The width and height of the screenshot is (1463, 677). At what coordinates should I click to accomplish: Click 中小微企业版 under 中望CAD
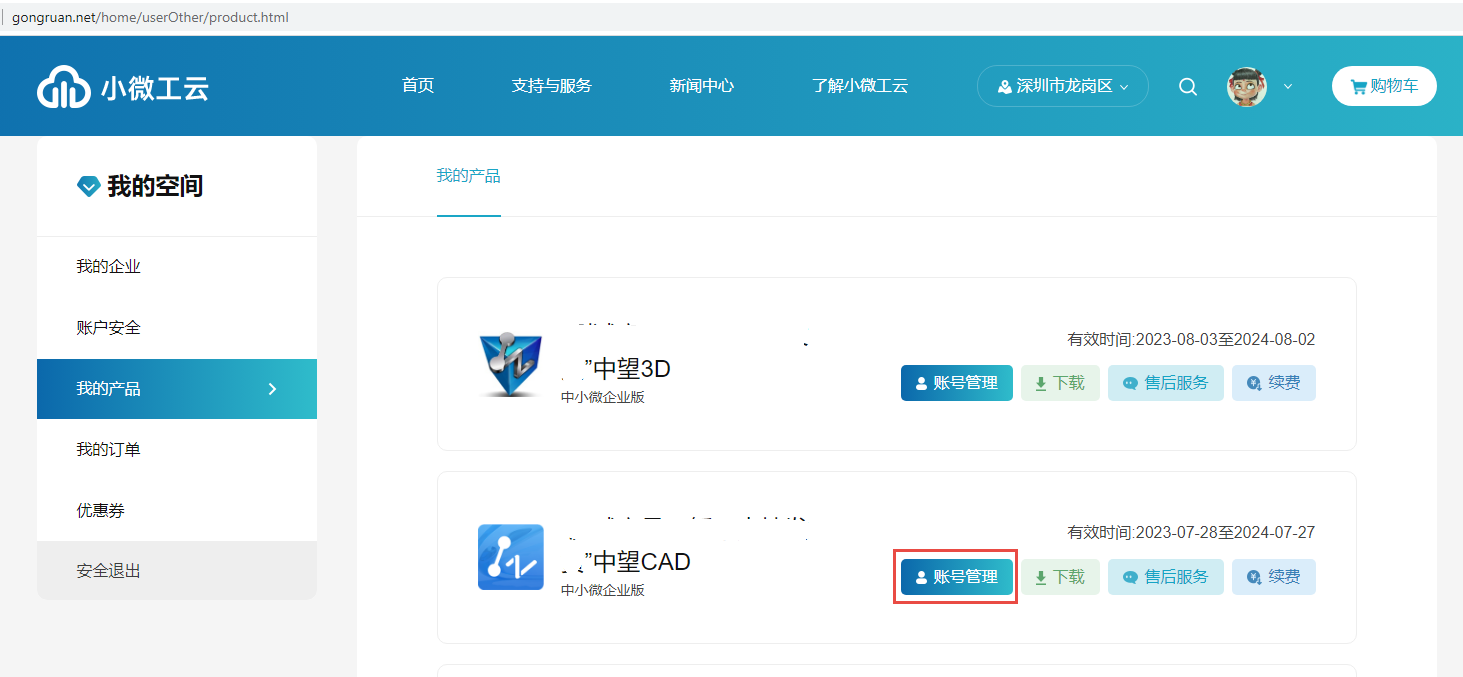point(603,590)
